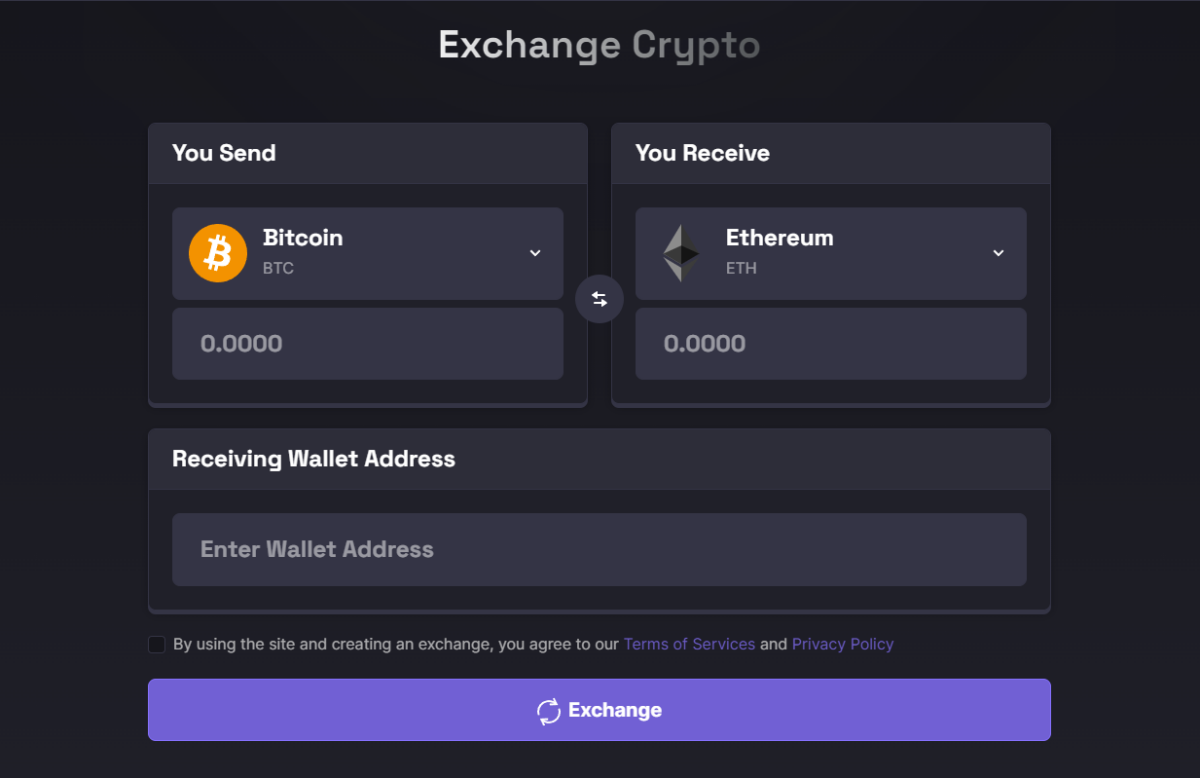Viewport: 1200px width, 778px height.
Task: Select the chevron next to Bitcoin
Action: pyautogui.click(x=535, y=253)
